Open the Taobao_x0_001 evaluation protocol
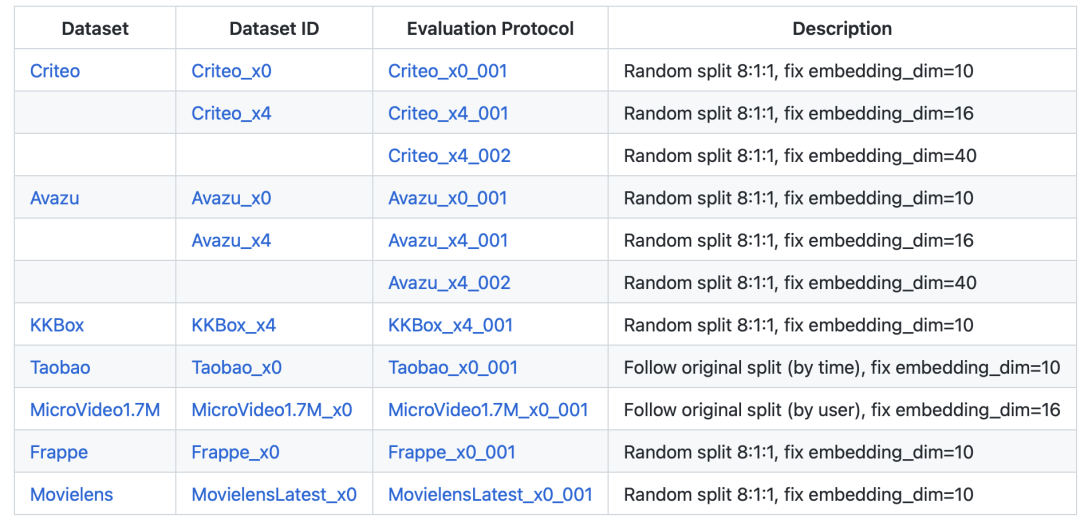This screenshot has width=1080, height=522. [453, 367]
